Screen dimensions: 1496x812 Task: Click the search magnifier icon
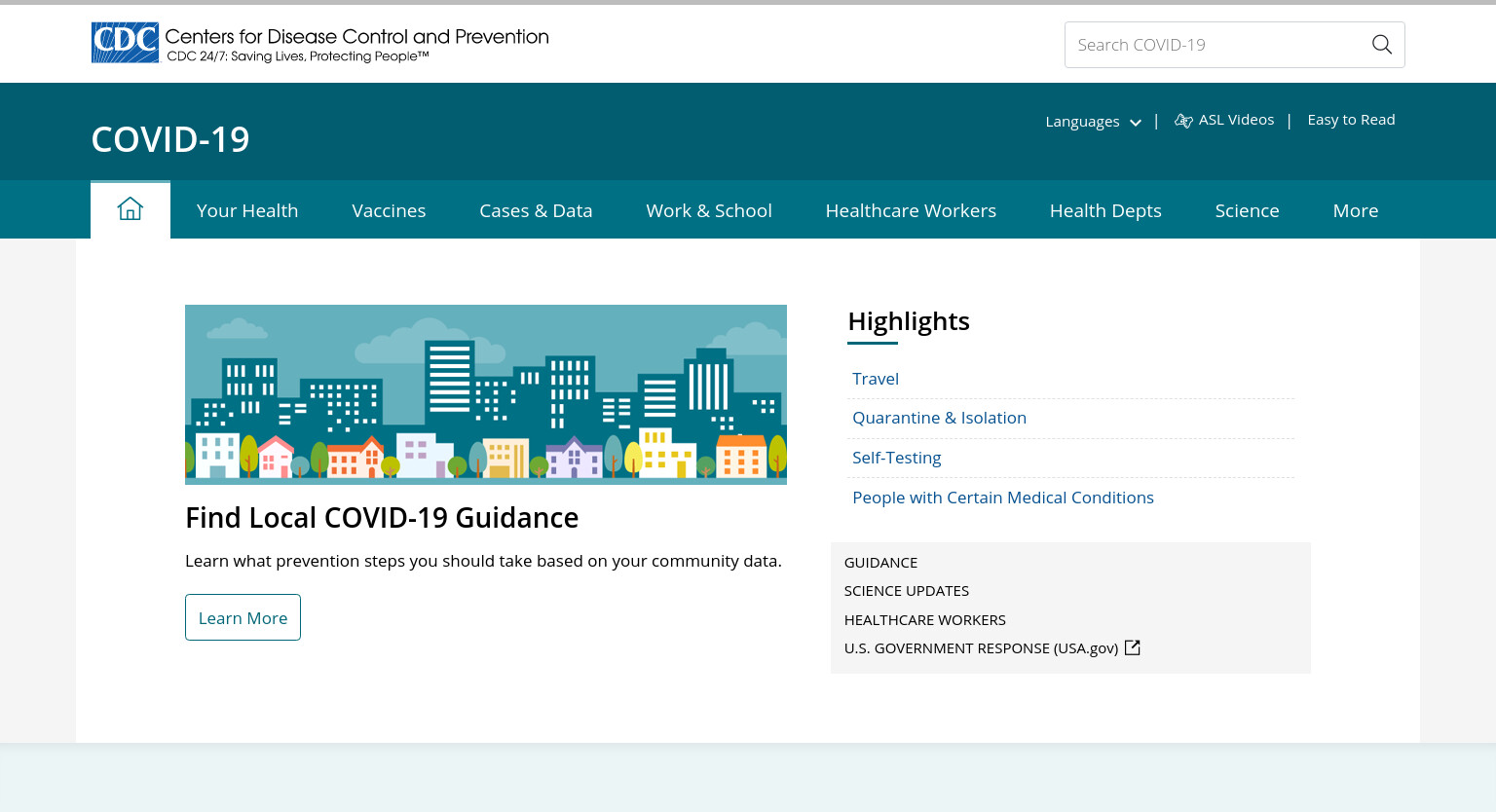[1381, 45]
